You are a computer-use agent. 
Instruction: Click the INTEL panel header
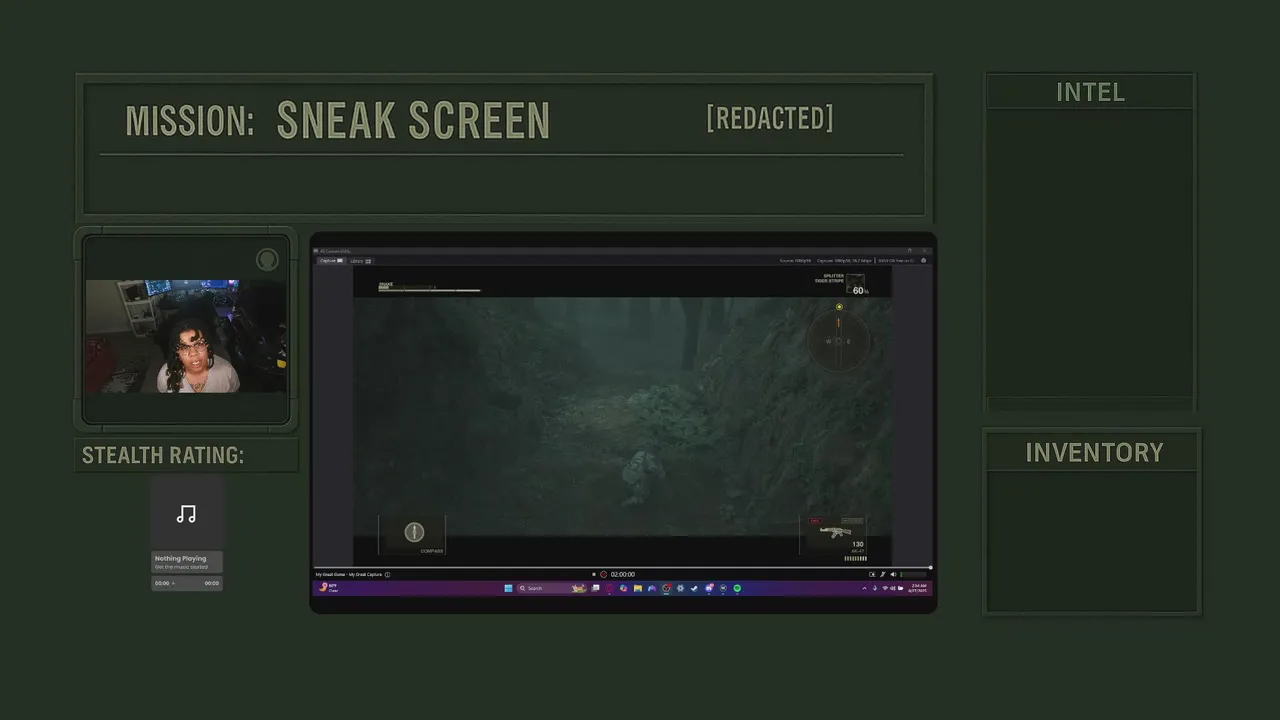[1090, 92]
